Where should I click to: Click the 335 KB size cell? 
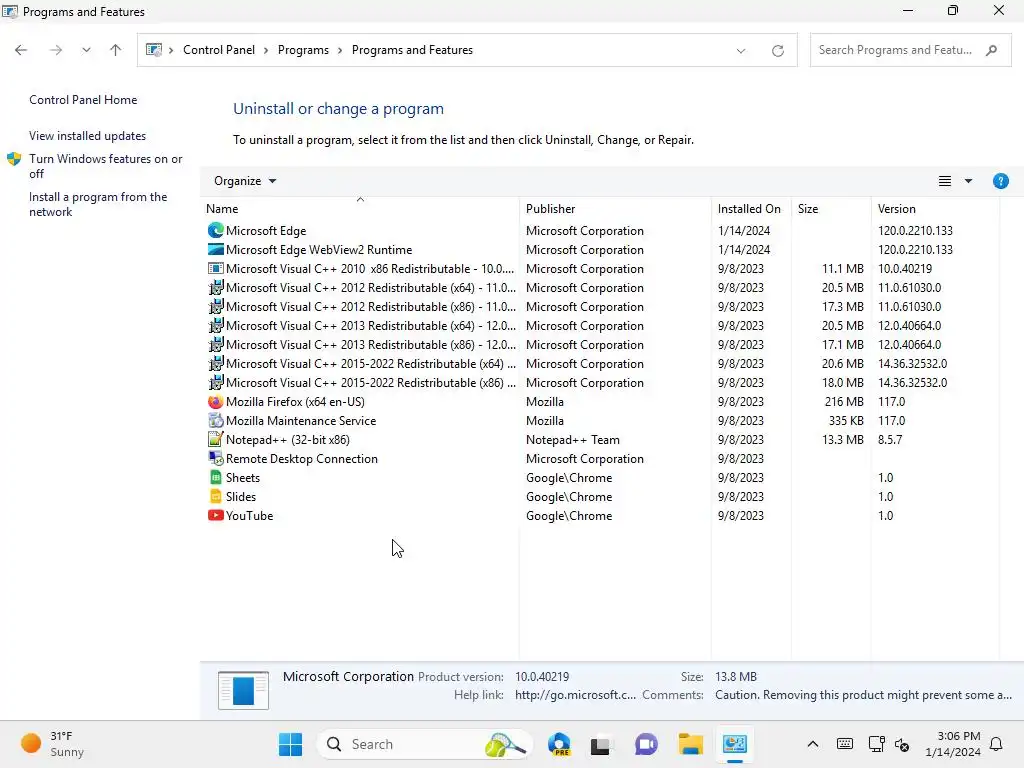(846, 421)
